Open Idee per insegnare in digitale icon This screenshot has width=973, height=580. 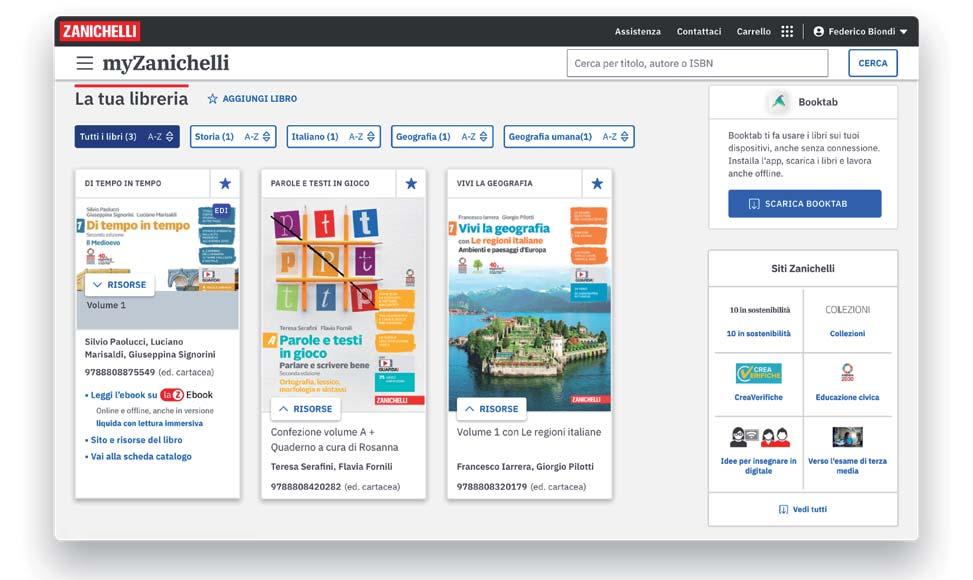point(760,437)
